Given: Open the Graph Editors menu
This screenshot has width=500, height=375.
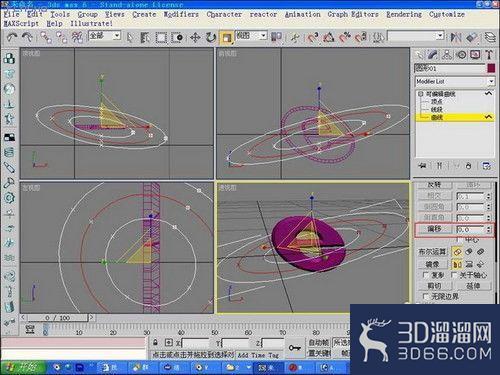Looking at the screenshot, I should (353, 14).
